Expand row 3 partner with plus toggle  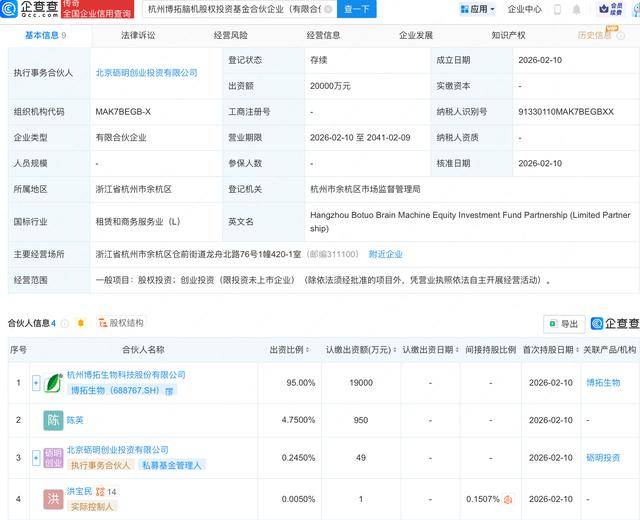[x=37, y=457]
